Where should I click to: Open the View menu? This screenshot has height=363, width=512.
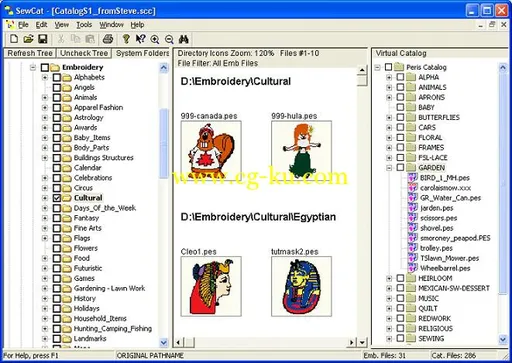point(62,25)
